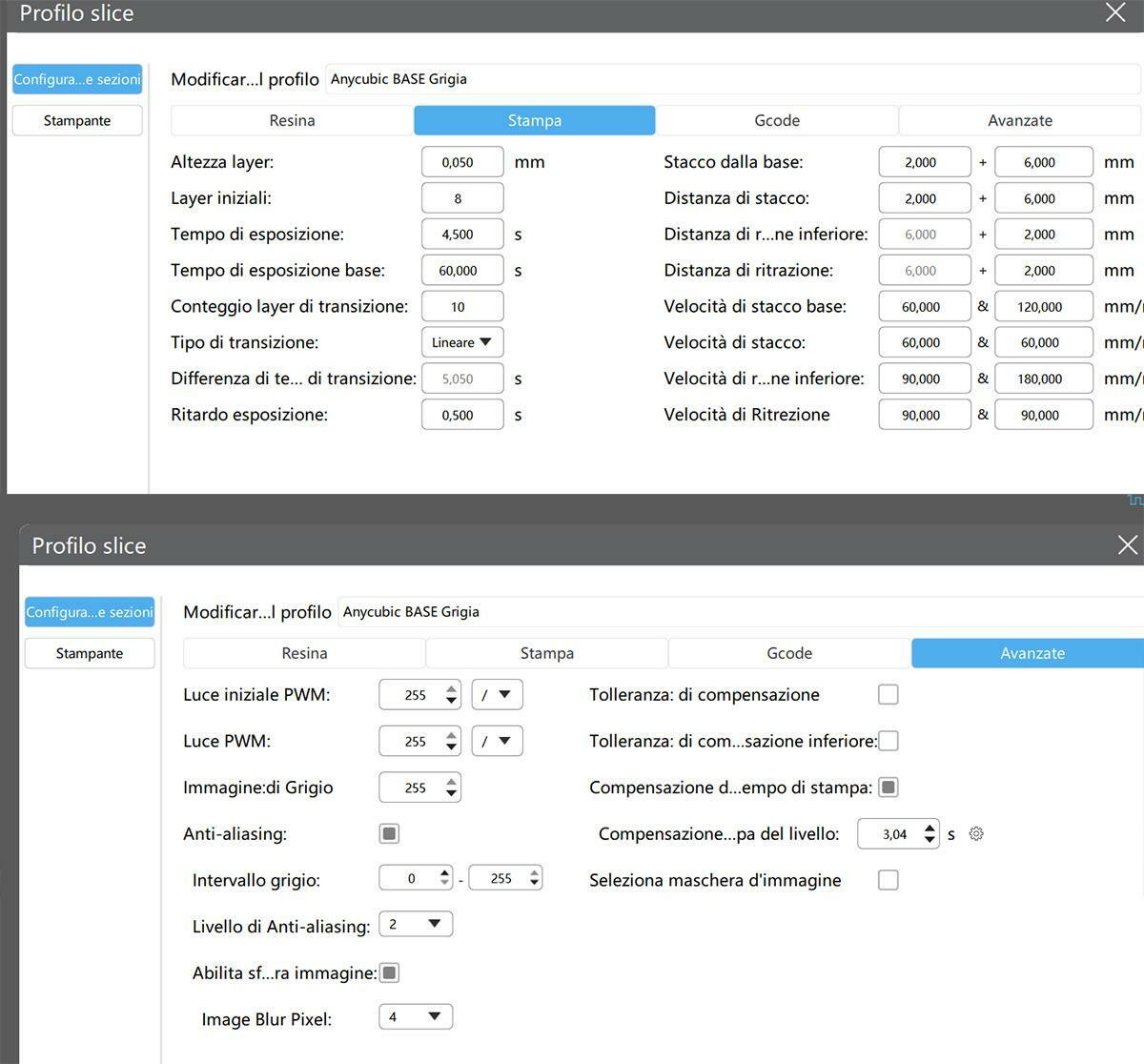1144x1064 pixels.
Task: Open Tipo di transizione Lineare dropdown
Action: (x=461, y=342)
